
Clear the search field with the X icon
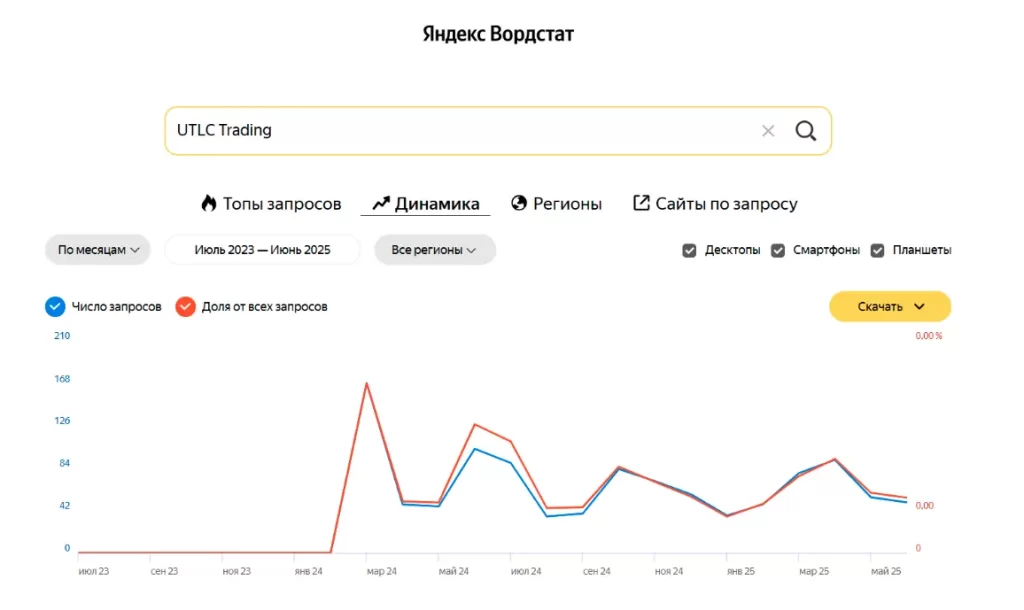(x=768, y=131)
